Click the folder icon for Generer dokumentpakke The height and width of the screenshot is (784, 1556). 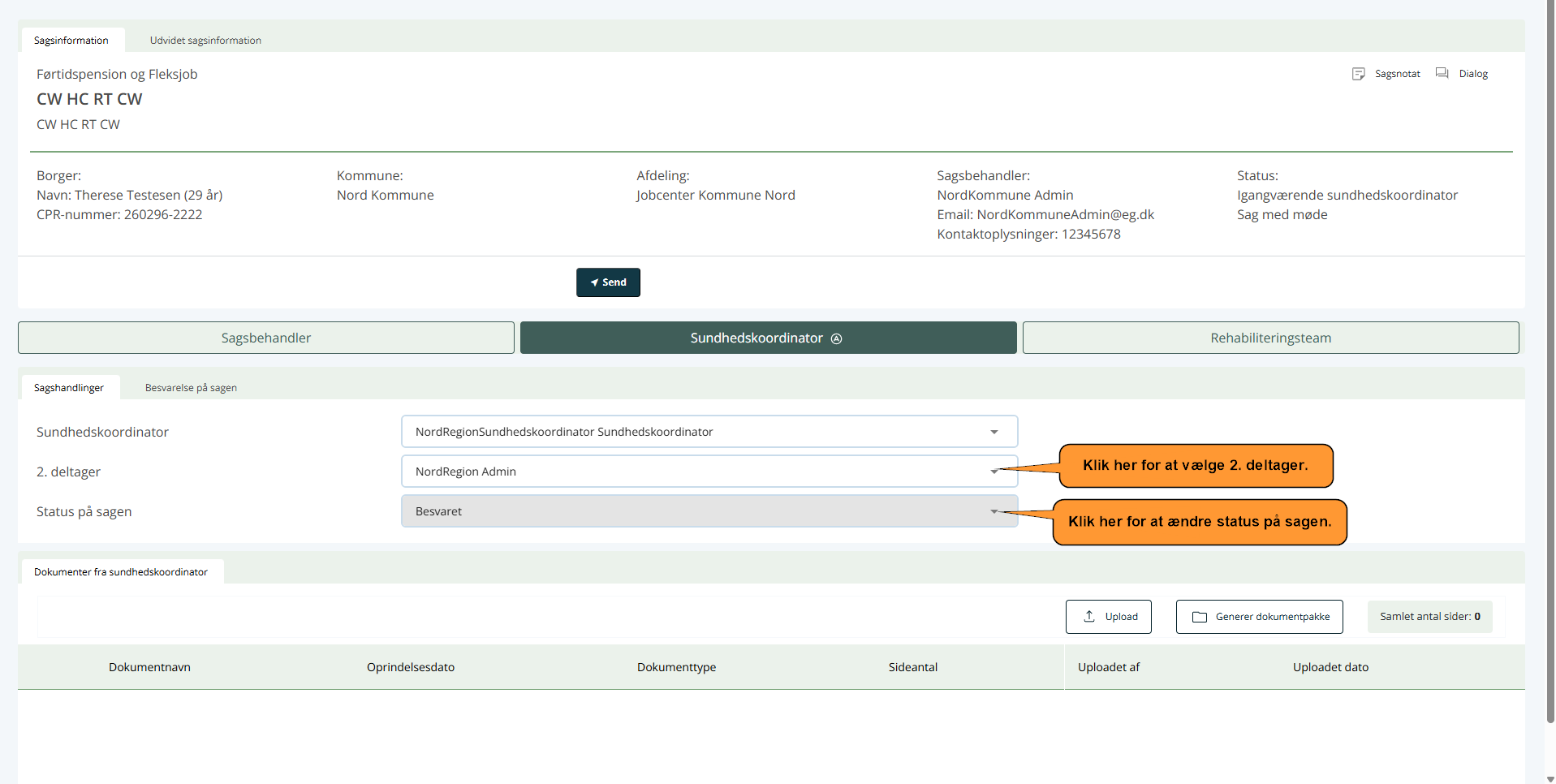tap(1199, 617)
